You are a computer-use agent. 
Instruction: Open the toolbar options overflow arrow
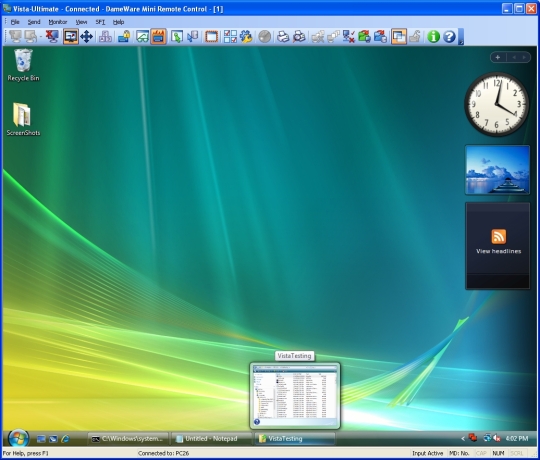461,37
